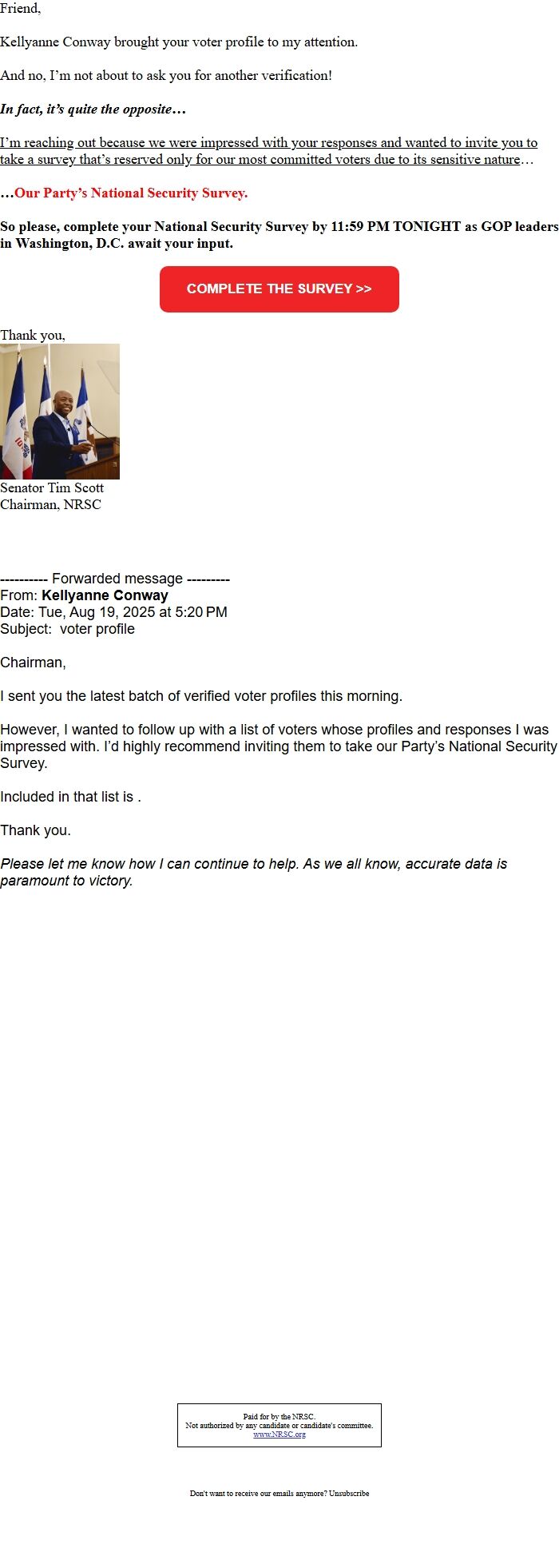Viewport: 559px width, 1568px height.
Task: Click "Thank you," above the signature photo
Action: 33,335
